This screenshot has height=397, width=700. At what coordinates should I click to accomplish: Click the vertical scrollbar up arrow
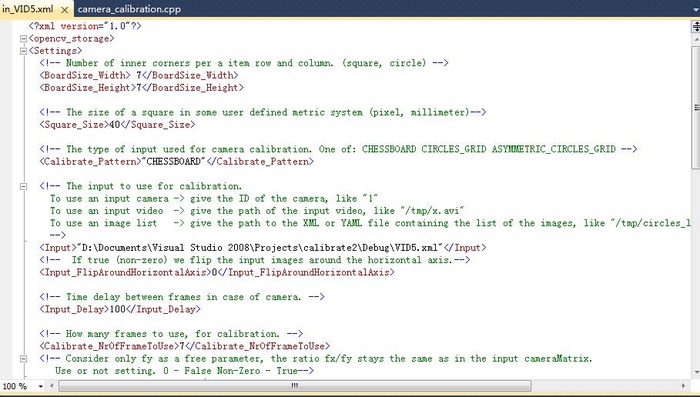click(696, 39)
